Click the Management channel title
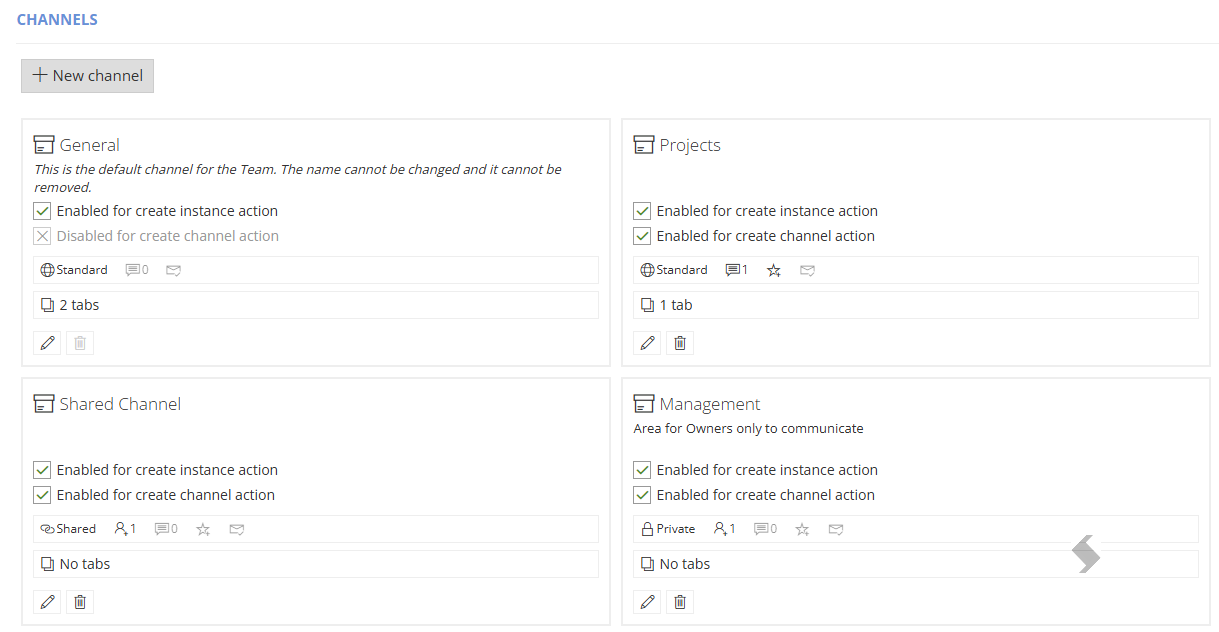 pyautogui.click(x=710, y=404)
